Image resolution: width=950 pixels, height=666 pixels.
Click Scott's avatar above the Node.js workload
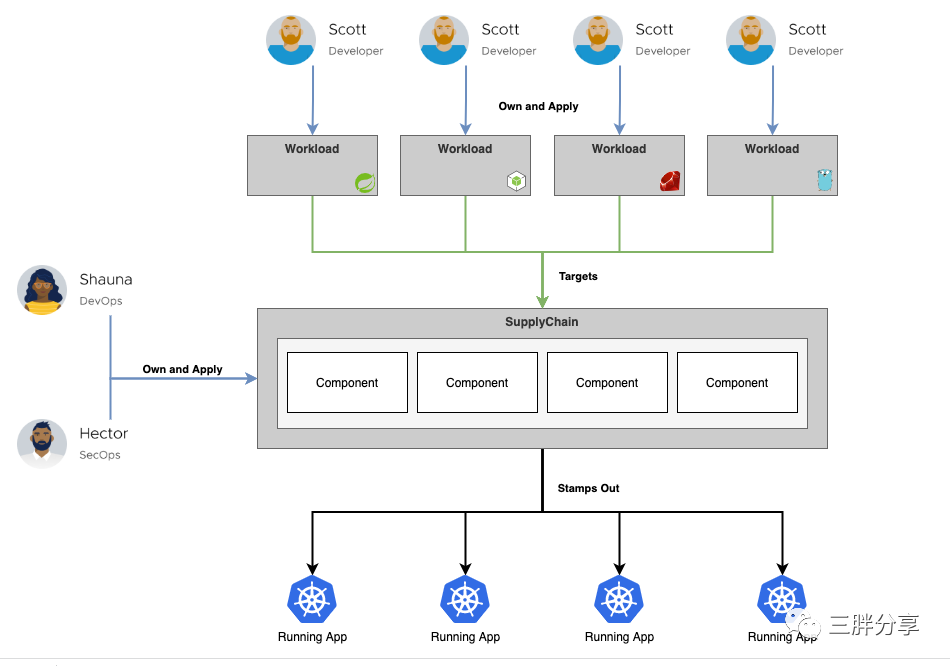pos(444,40)
